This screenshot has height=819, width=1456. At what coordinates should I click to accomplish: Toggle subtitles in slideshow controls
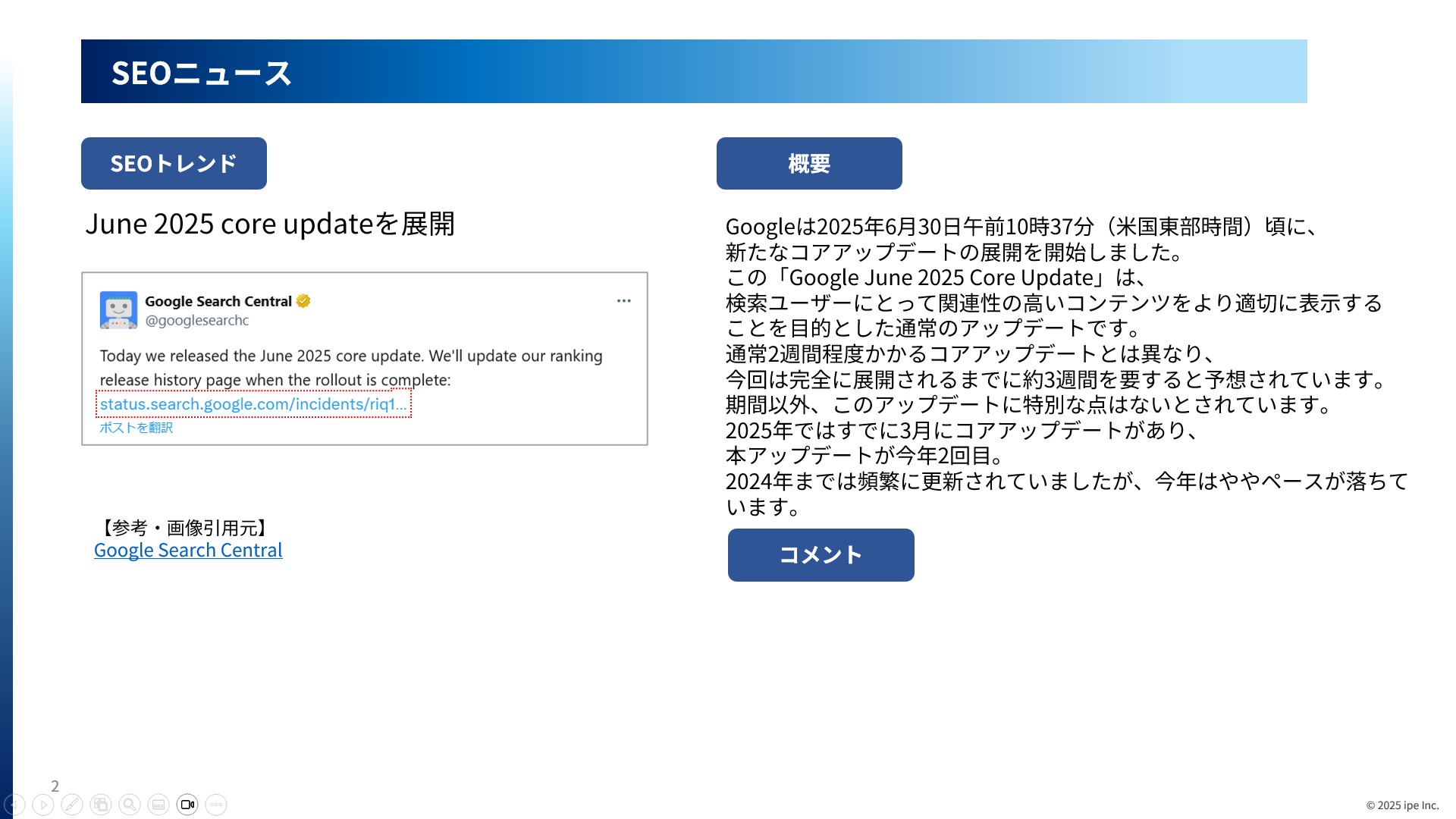coord(158,805)
